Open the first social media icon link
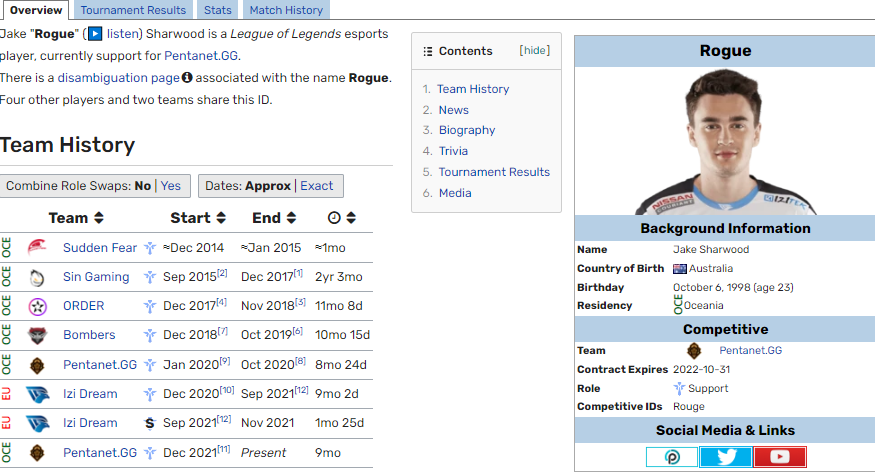Screen dimensions: 875x472 pos(672,457)
